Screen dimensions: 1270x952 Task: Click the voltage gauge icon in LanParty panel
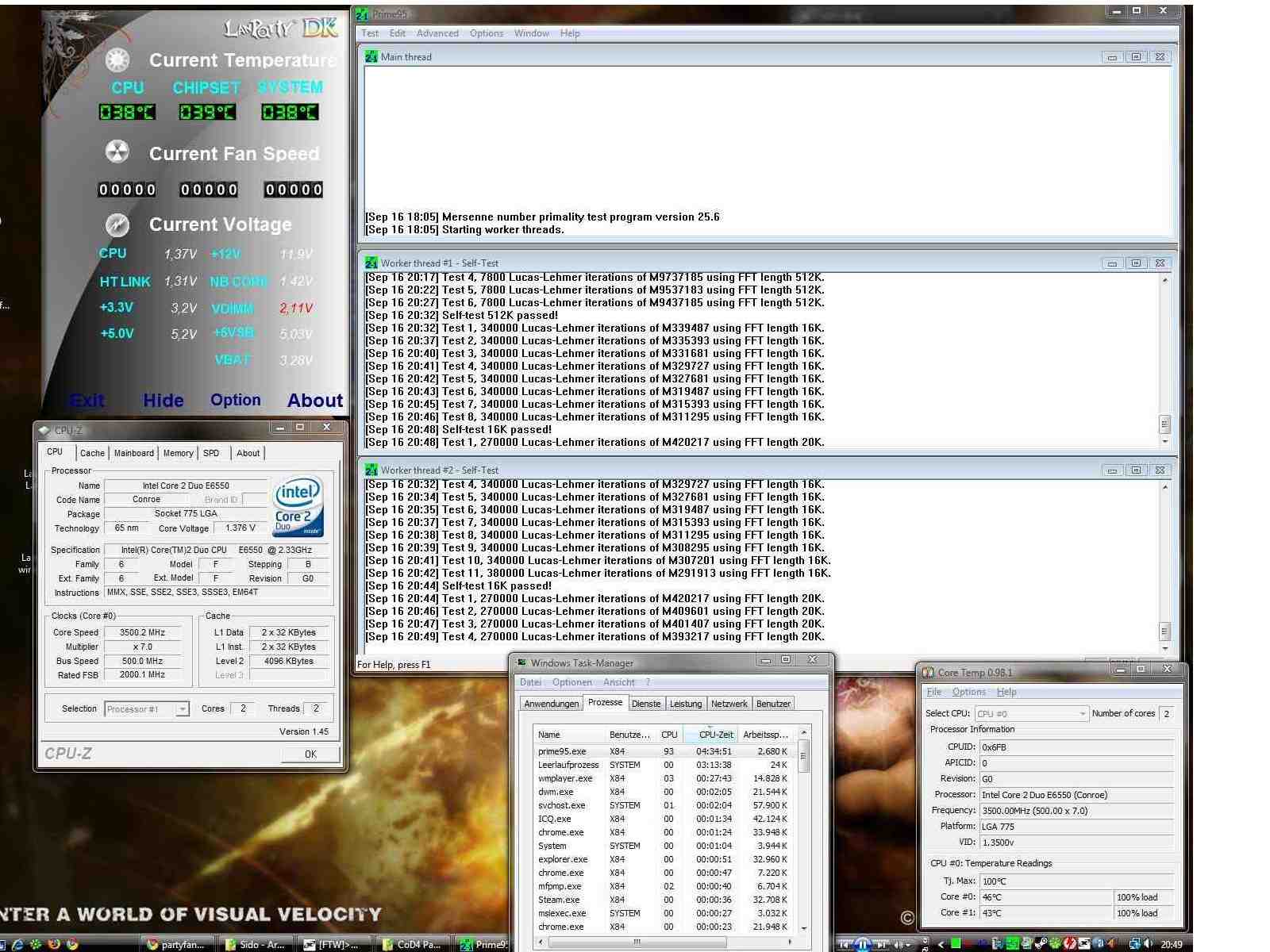117,225
